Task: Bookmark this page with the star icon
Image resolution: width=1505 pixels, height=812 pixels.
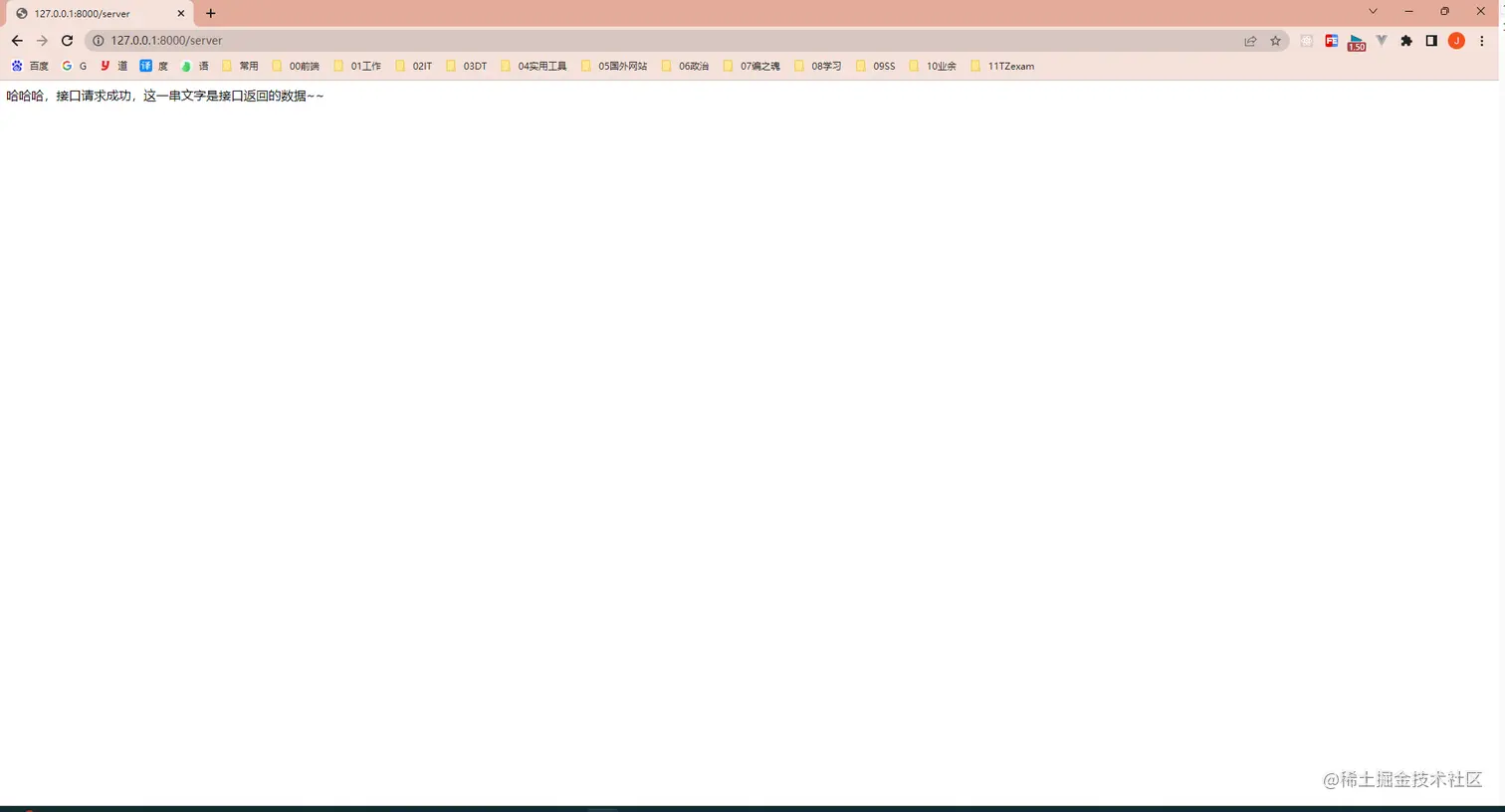Action: [x=1275, y=41]
